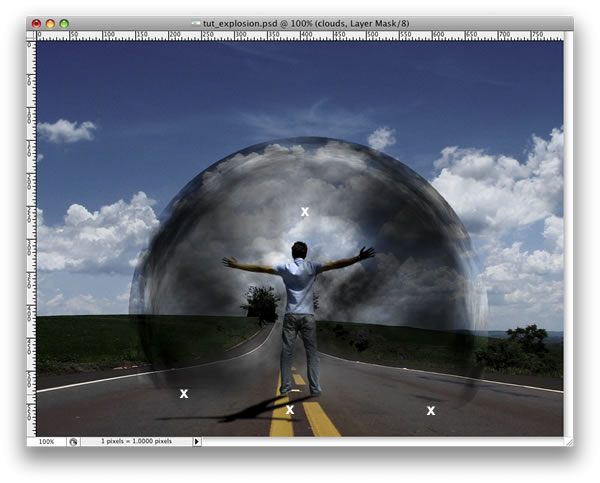The width and height of the screenshot is (600, 483).
Task: Click the horizontal ruler at 400 mark
Action: [x=301, y=36]
